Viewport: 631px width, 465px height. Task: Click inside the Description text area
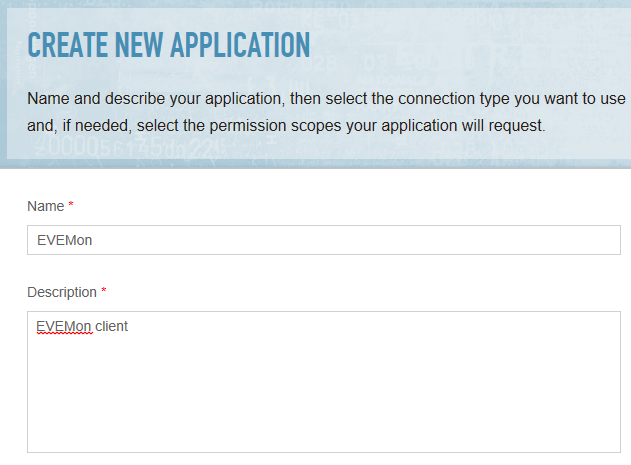tap(324, 382)
